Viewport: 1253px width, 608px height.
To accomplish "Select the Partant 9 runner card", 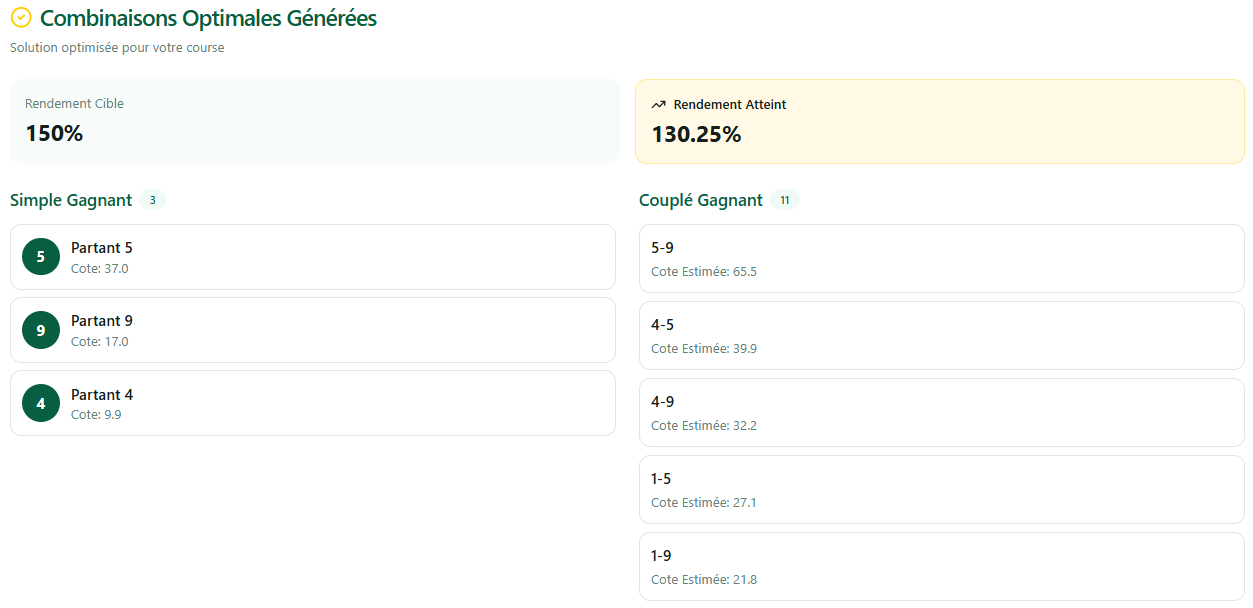I will 312,330.
